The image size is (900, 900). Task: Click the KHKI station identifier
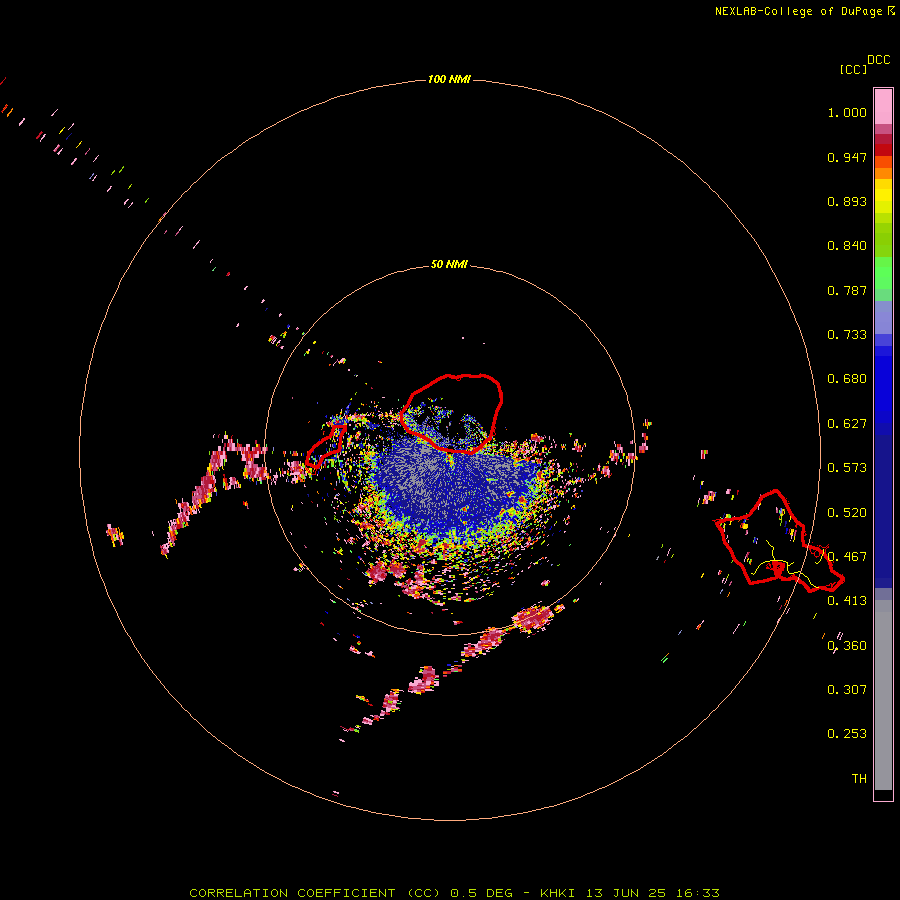coord(558,893)
